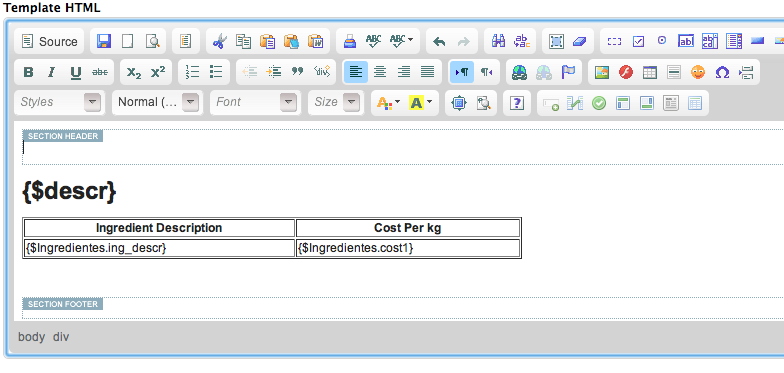Image resolution: width=784 pixels, height=373 pixels.
Task: Insert a form button
Action: 758,42
